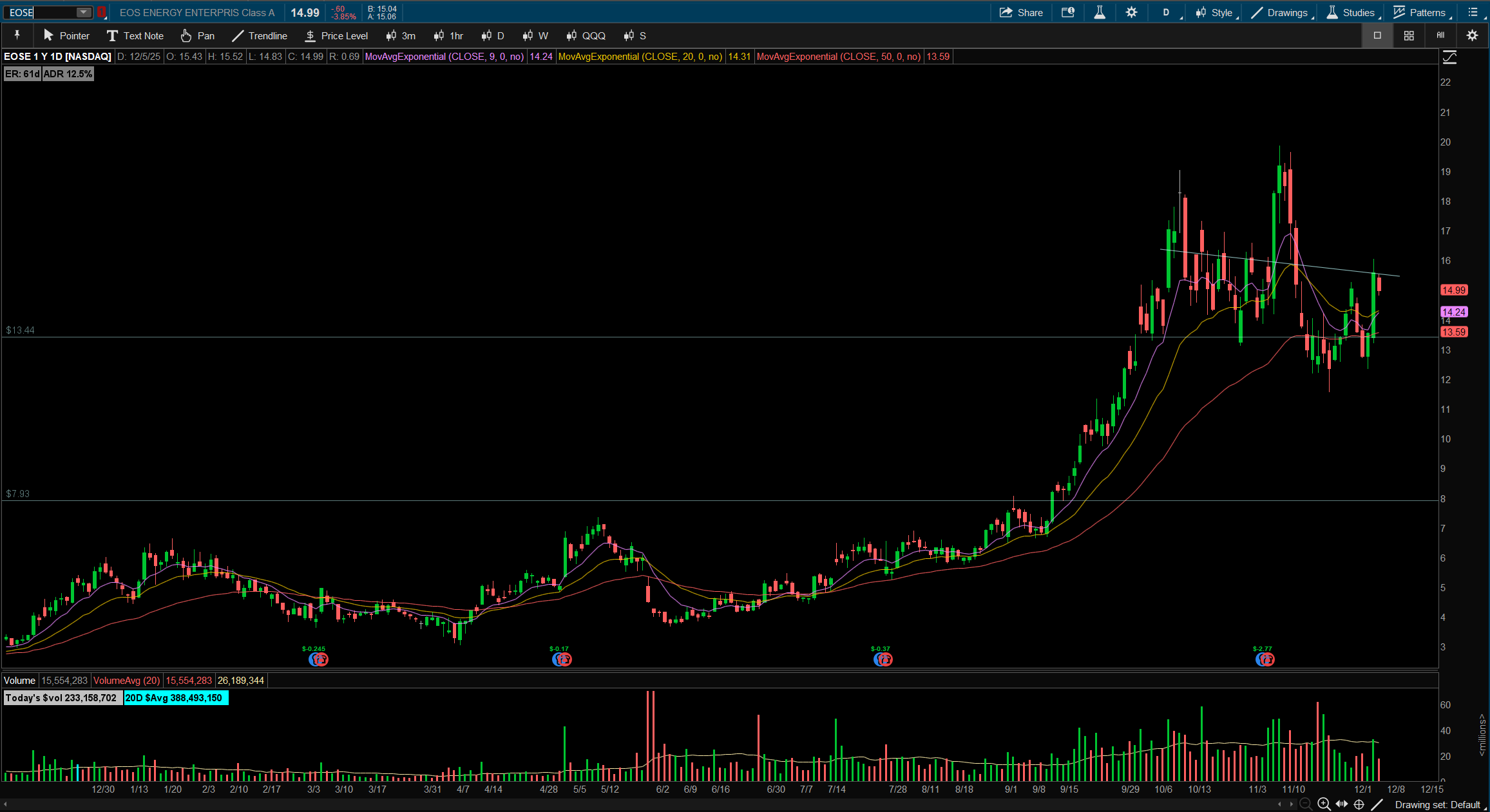
Task: Expand the Patterns dropdown
Action: click(x=1421, y=12)
